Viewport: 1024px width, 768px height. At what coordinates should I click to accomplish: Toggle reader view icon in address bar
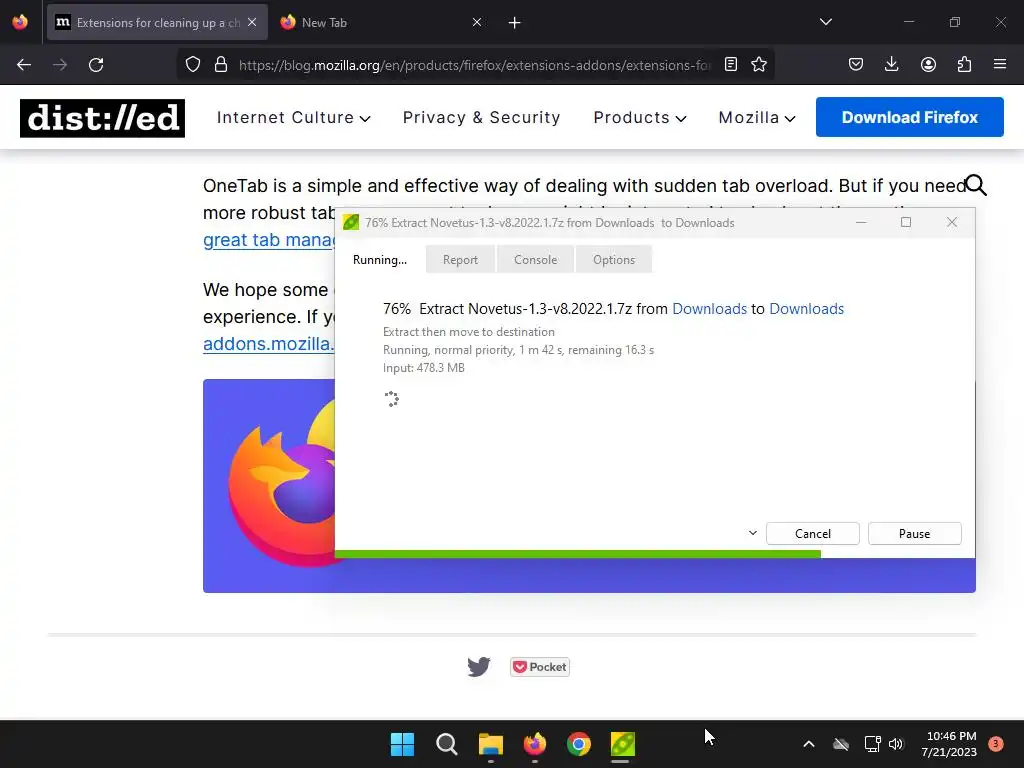(731, 65)
